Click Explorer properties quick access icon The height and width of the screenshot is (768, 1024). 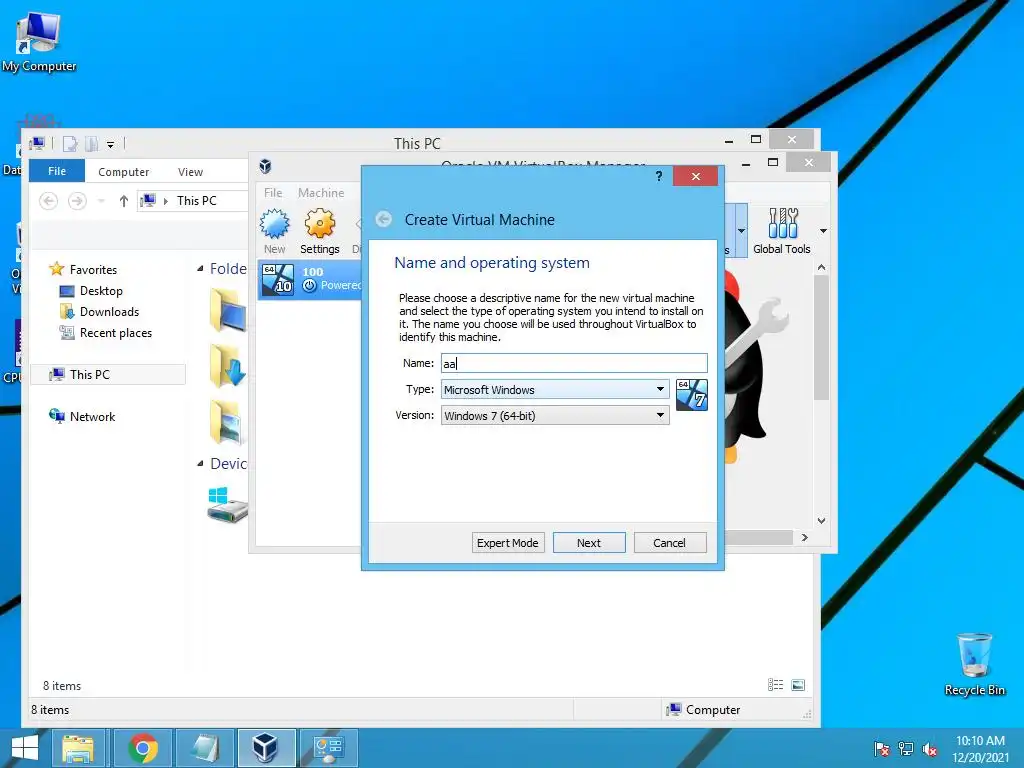coord(70,144)
